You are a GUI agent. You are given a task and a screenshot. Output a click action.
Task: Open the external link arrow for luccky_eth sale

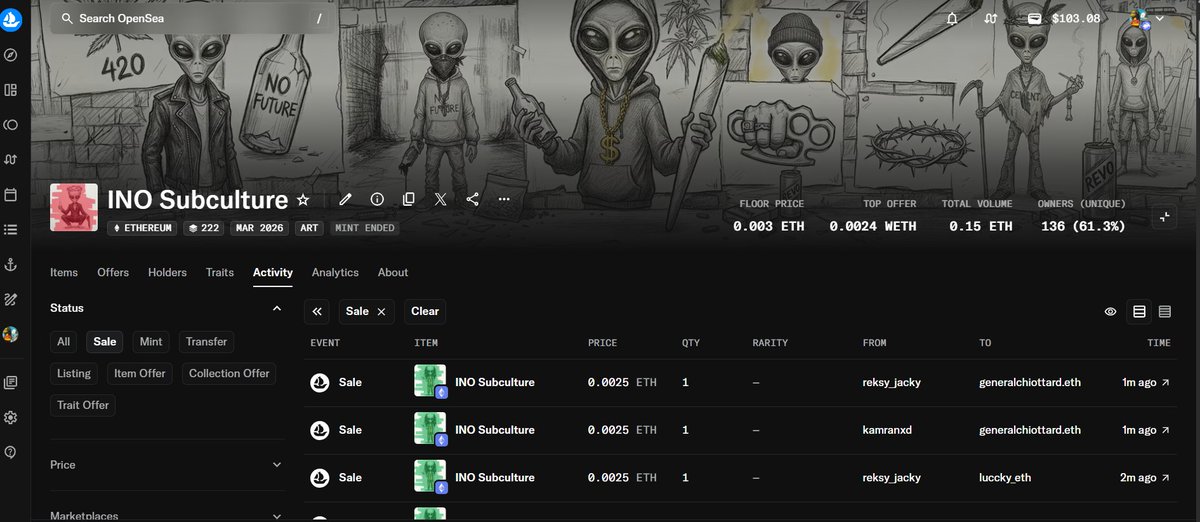tap(1164, 478)
